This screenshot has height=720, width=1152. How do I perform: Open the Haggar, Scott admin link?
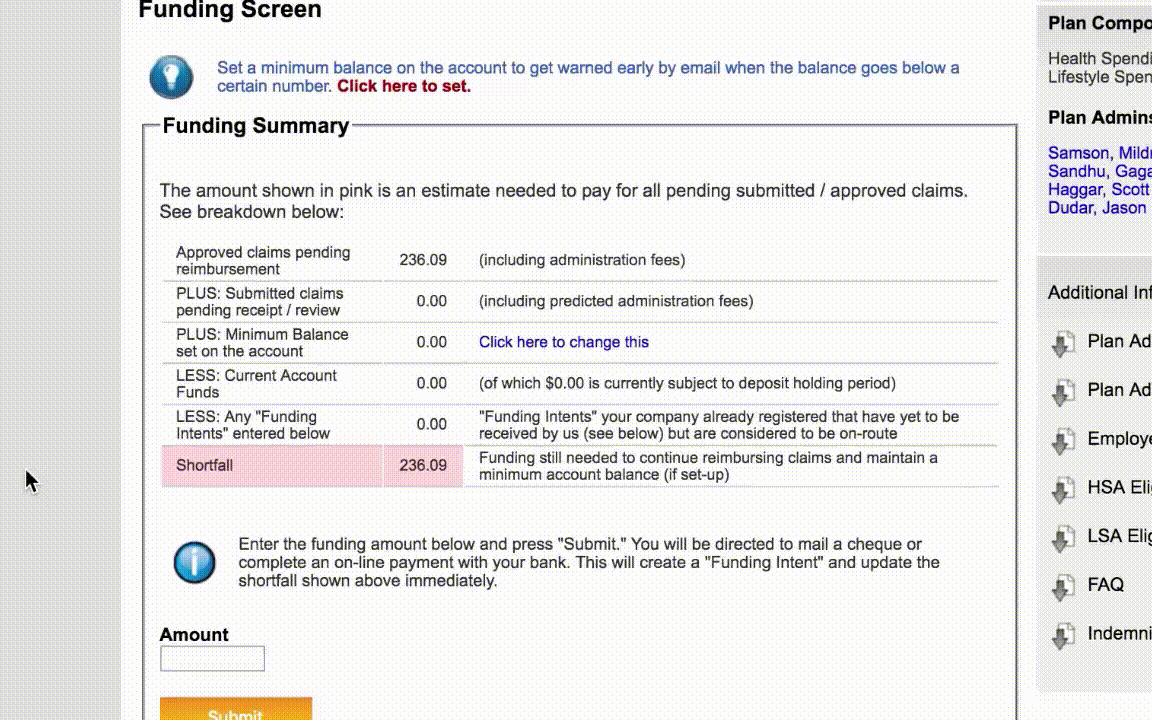coord(1098,190)
